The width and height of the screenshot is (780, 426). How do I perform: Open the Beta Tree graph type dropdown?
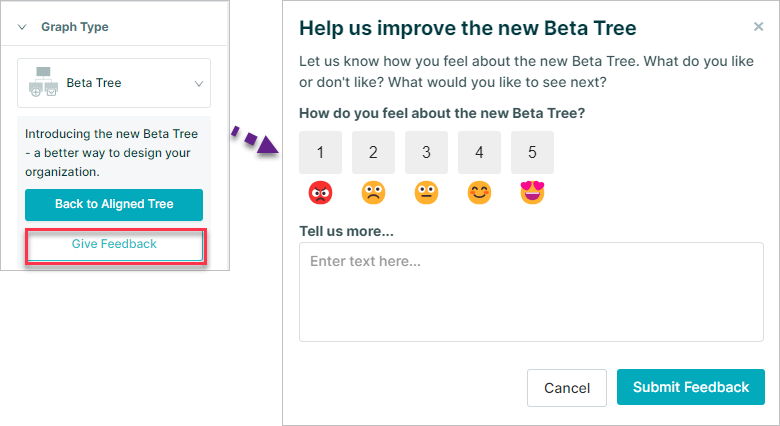tap(114, 83)
